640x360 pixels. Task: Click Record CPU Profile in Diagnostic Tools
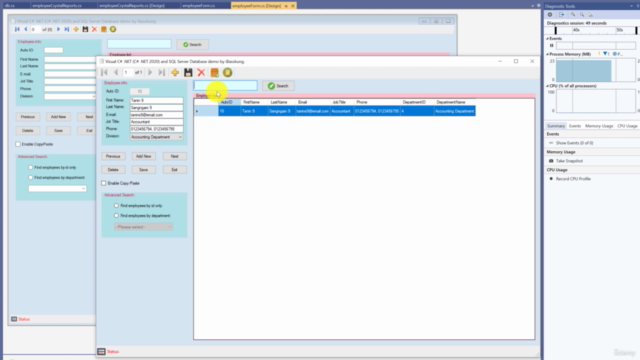(x=573, y=179)
